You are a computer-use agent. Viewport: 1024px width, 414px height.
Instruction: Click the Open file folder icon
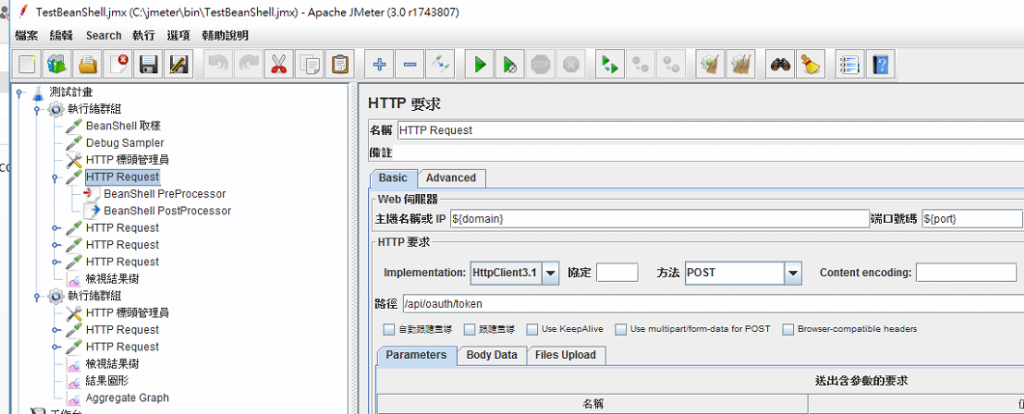(x=88, y=64)
